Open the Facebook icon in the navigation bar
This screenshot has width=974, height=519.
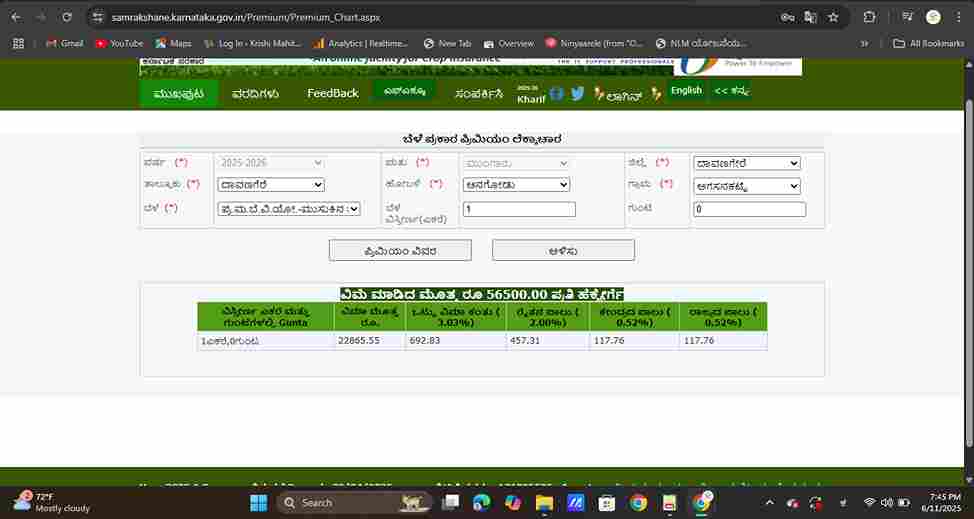pos(557,93)
